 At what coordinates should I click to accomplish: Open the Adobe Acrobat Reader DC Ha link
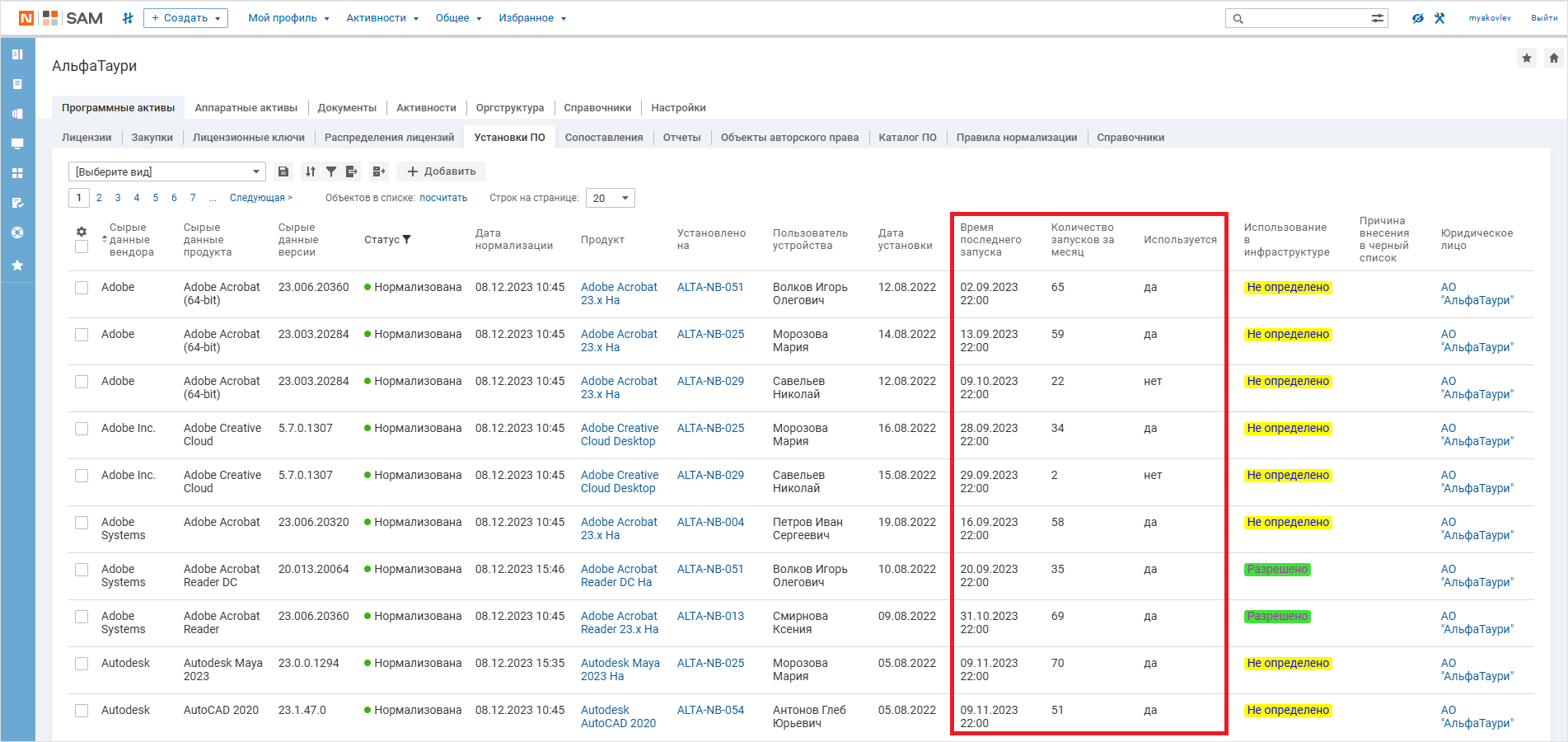[620, 576]
